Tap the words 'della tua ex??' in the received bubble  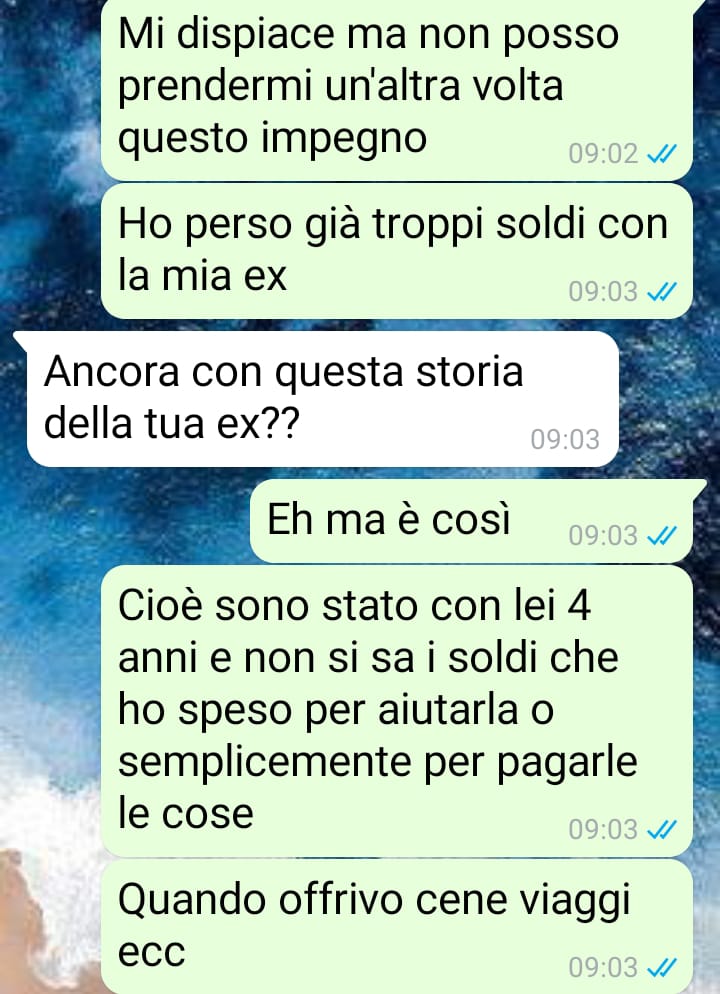coord(171,423)
